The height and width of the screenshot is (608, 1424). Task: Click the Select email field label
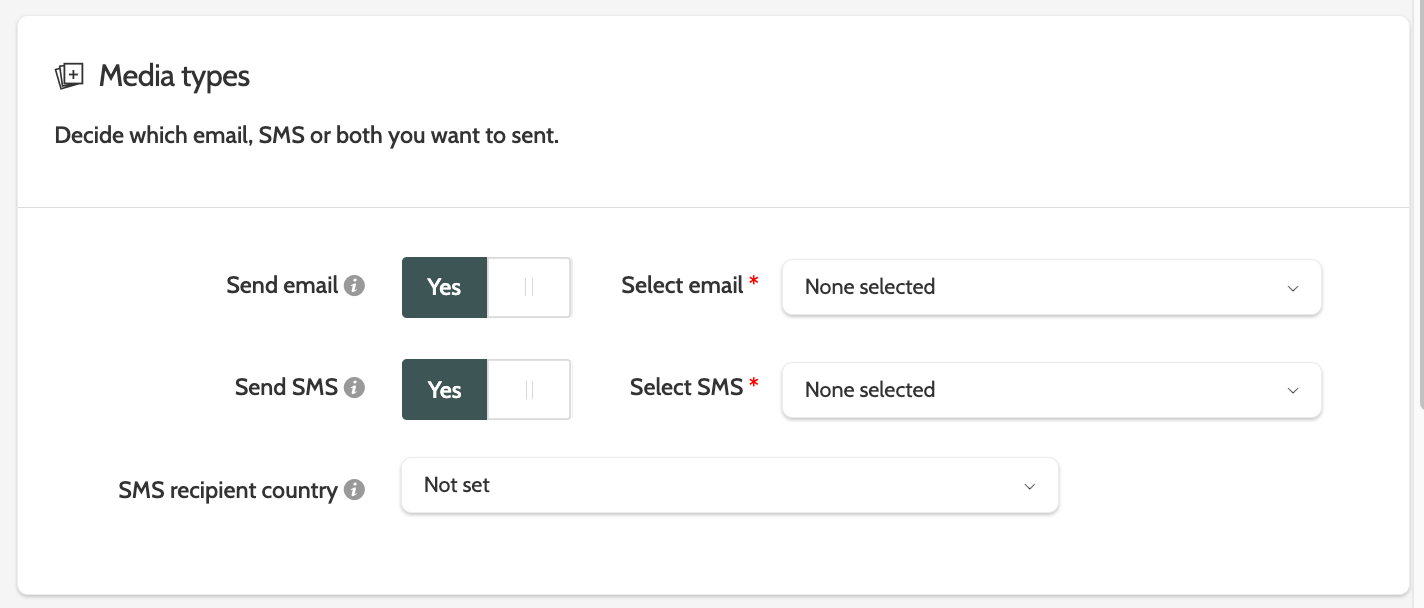click(682, 286)
